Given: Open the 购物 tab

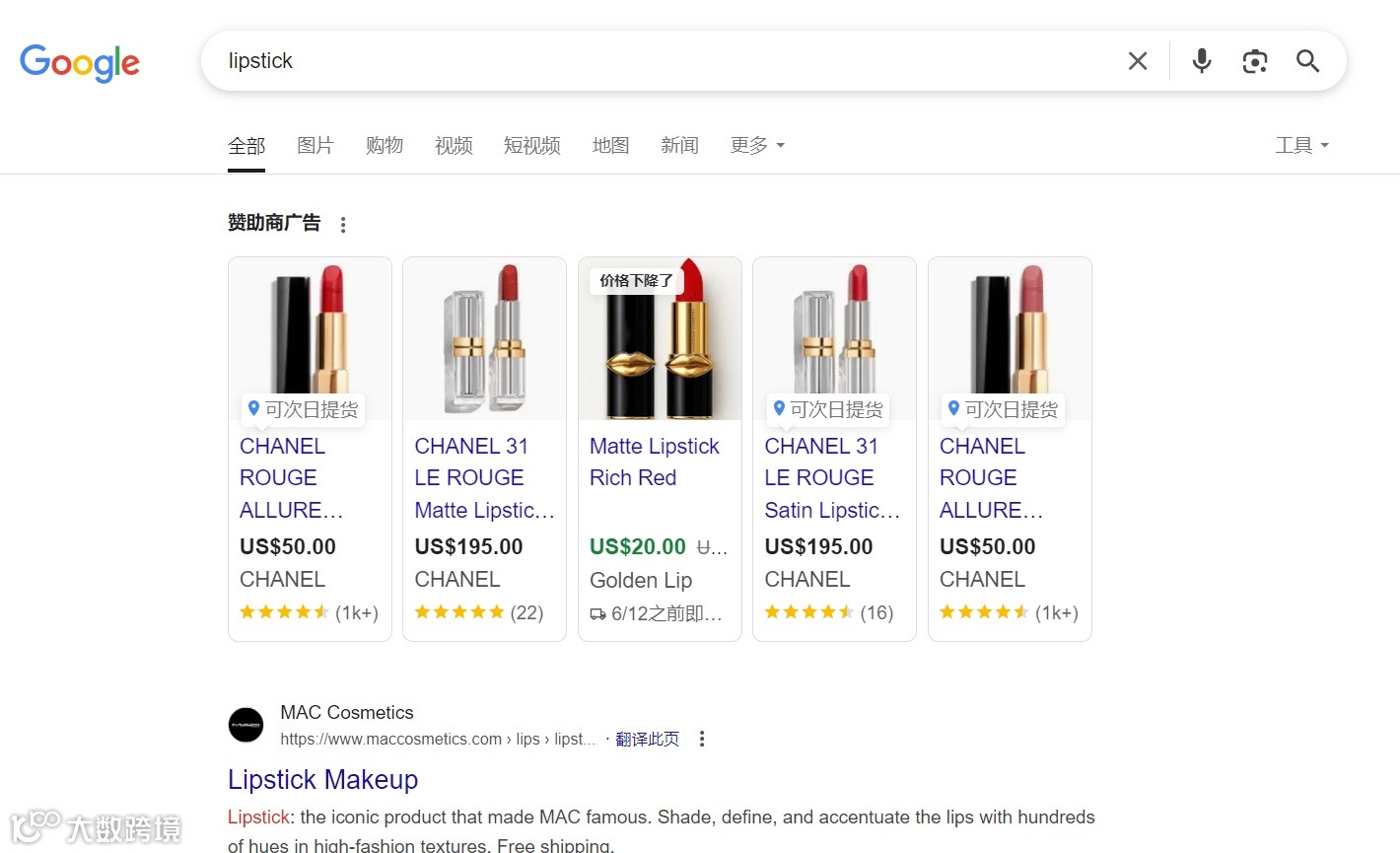Looking at the screenshot, I should (x=385, y=146).
